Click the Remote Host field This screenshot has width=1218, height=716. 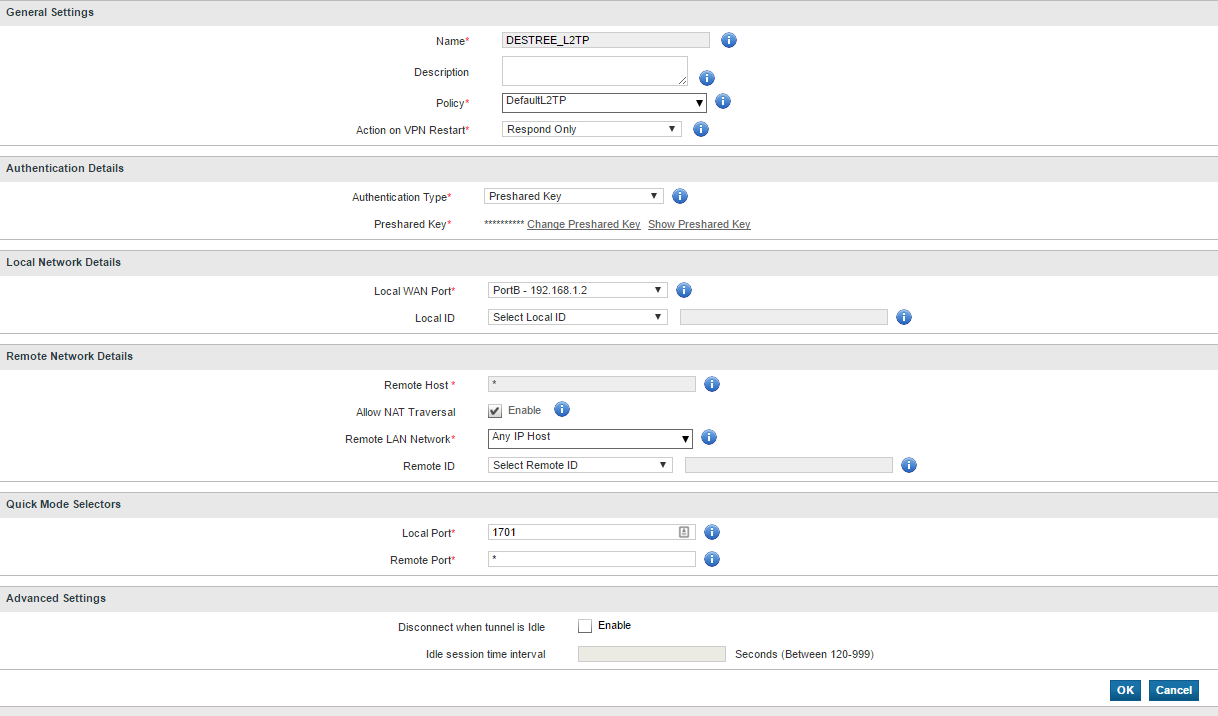[592, 384]
